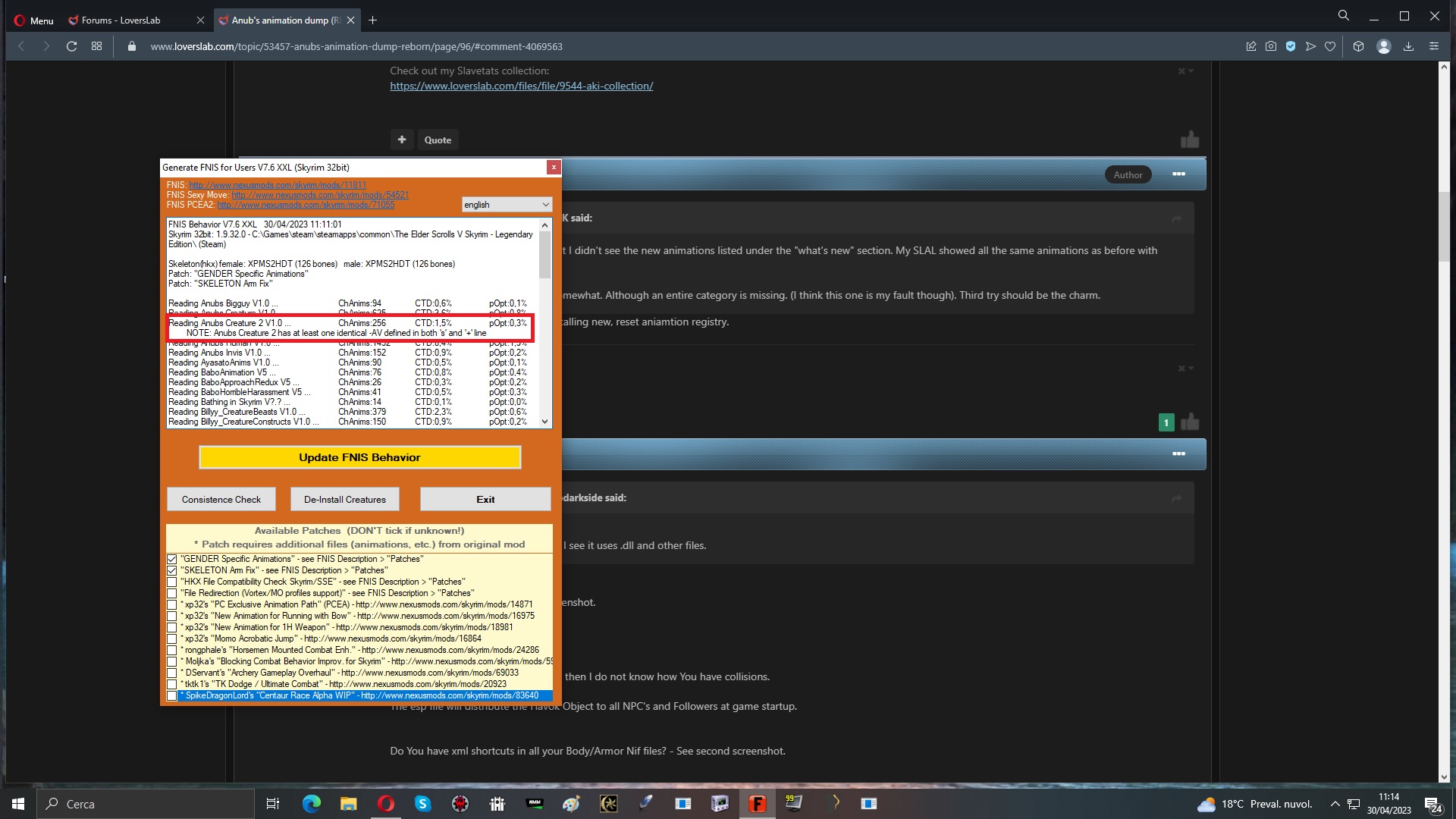Screen dimensions: 1456x819
Task: Click the De-Install Creatures button
Action: point(345,500)
